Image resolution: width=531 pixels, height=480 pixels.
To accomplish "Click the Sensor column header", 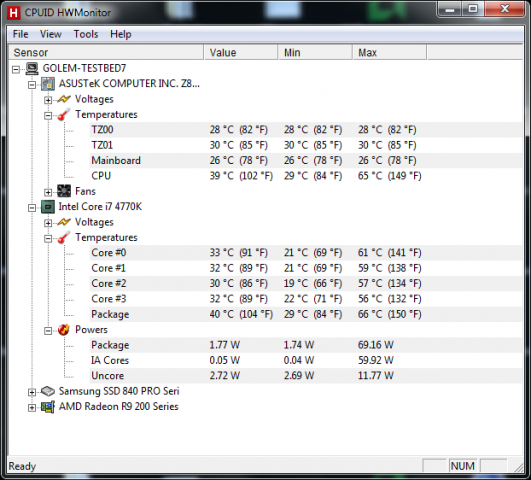I will 106,53.
